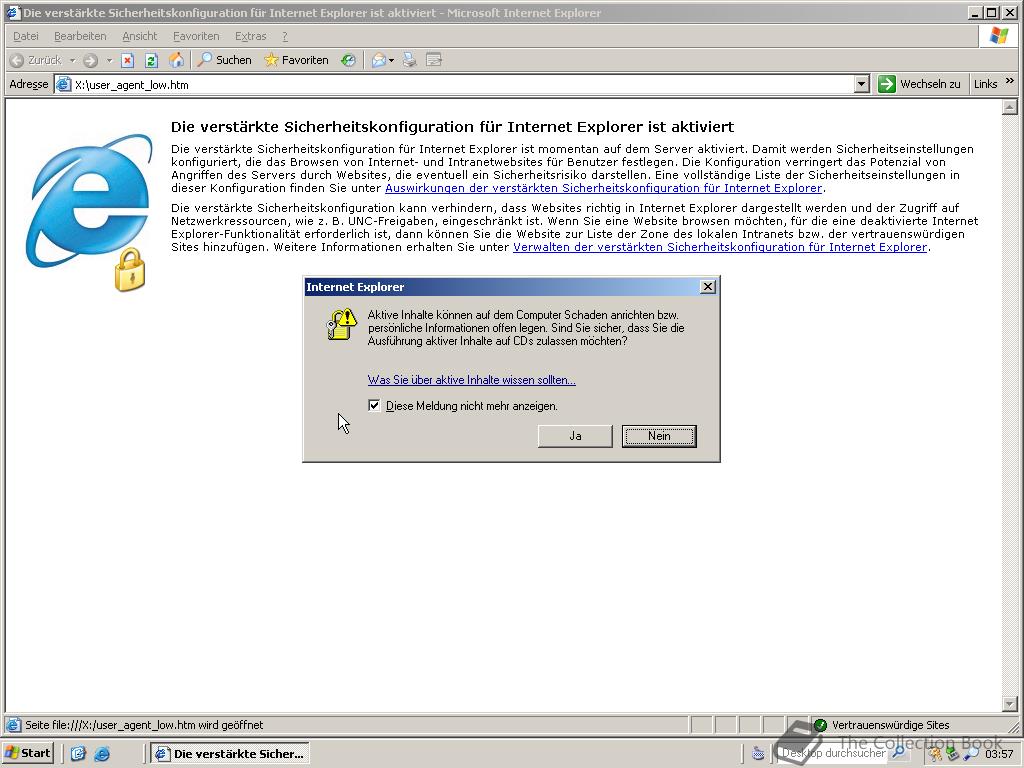This screenshot has height=768, width=1024.
Task: Open the Datei menu
Action: point(26,36)
